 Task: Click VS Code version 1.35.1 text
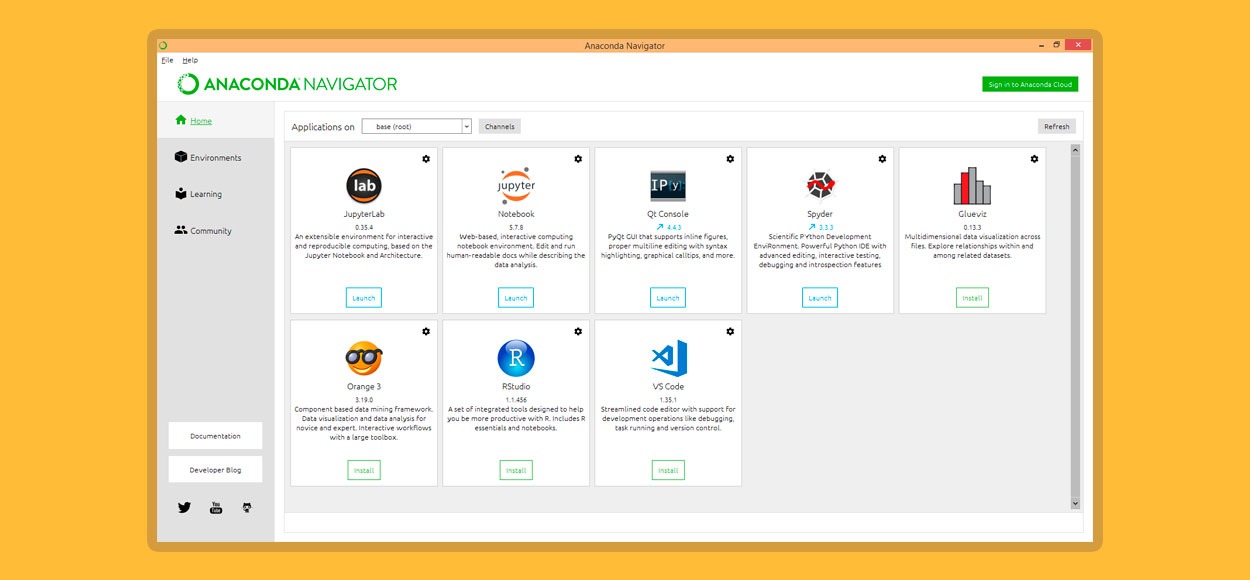tap(668, 399)
